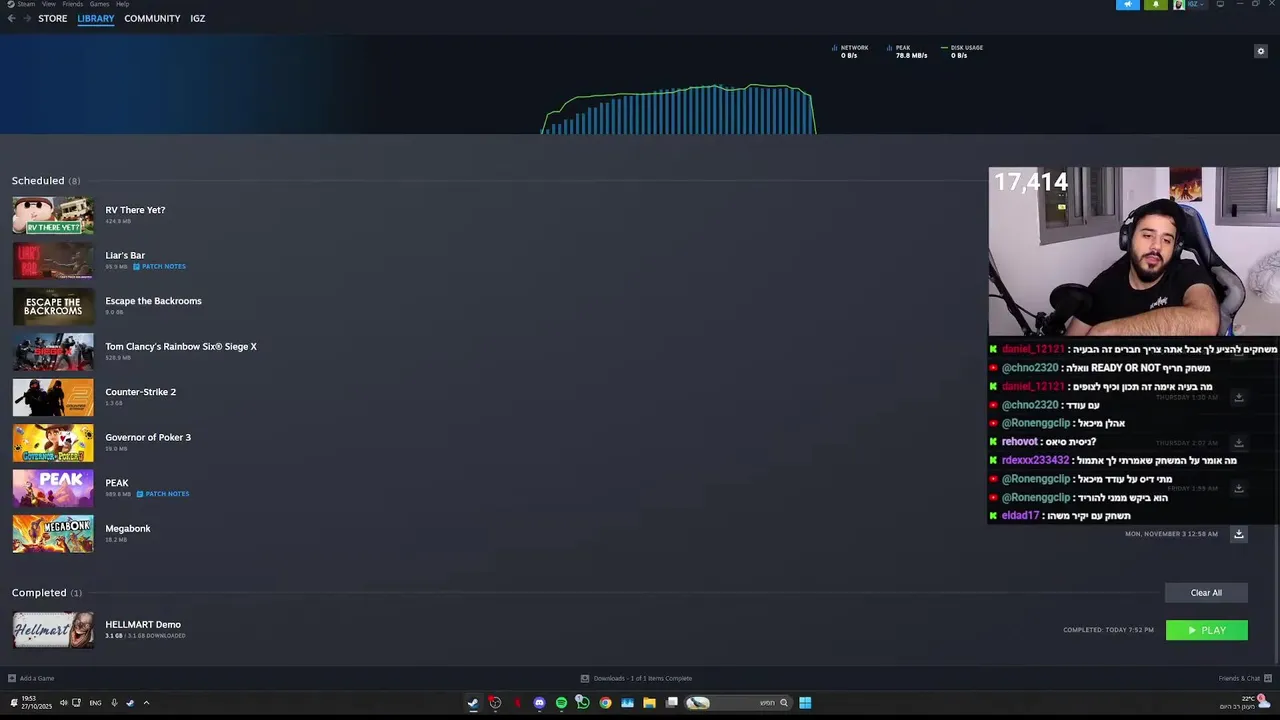Click the Escape the Backrooms thumbnail
The image size is (1280, 720).
pyautogui.click(x=53, y=306)
